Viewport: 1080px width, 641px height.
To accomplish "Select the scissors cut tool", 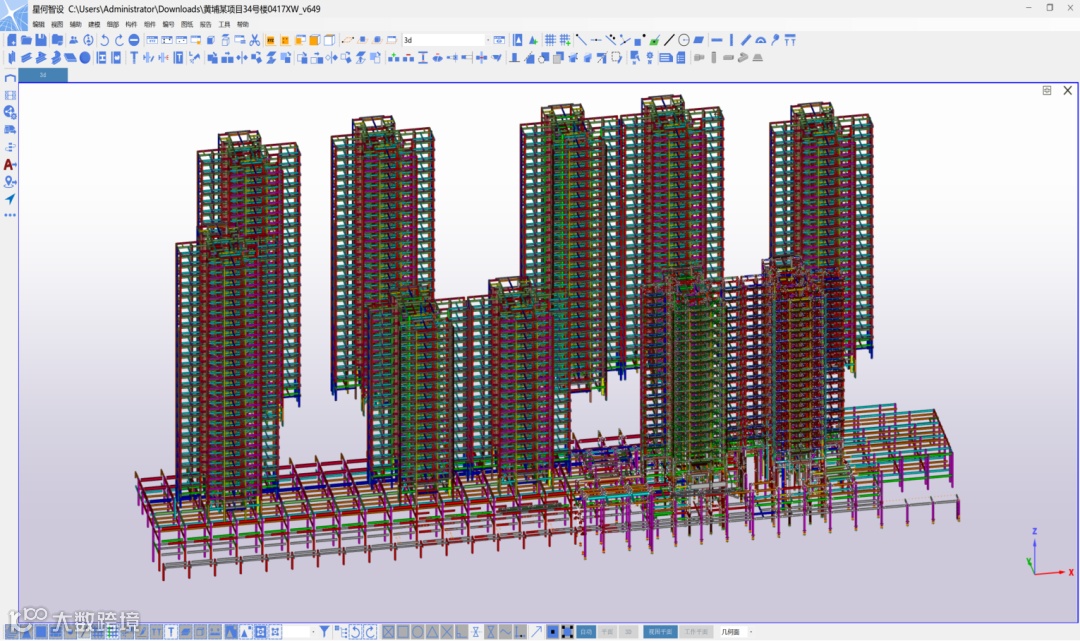I will pyautogui.click(x=255, y=40).
